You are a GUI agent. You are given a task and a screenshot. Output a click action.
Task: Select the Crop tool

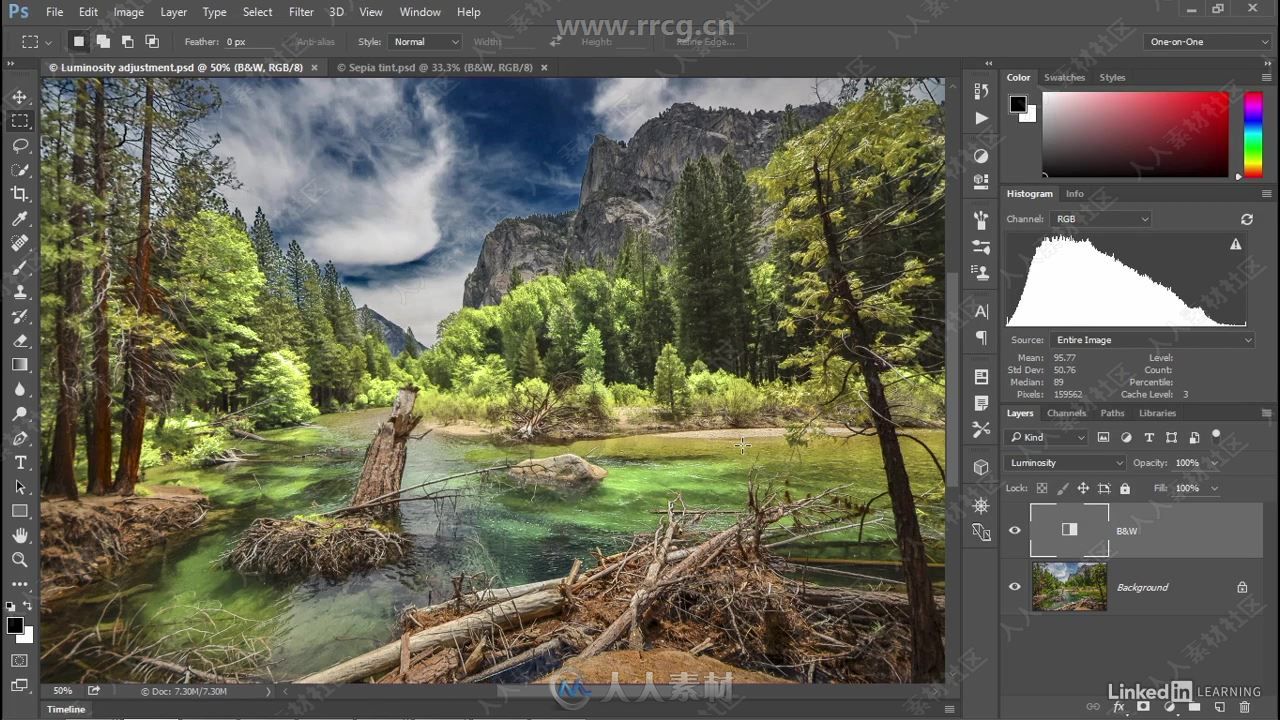click(x=20, y=194)
